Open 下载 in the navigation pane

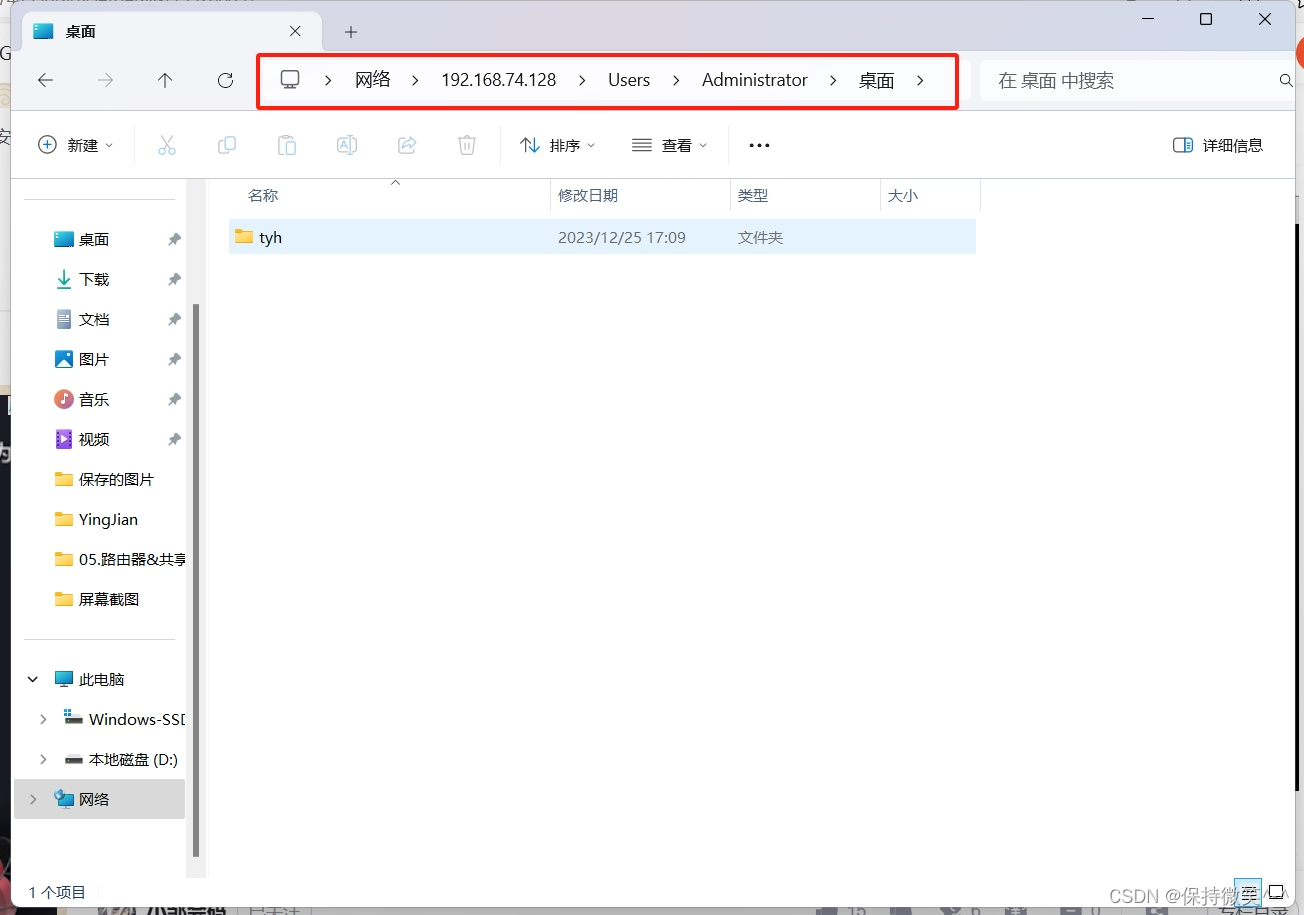tap(94, 280)
